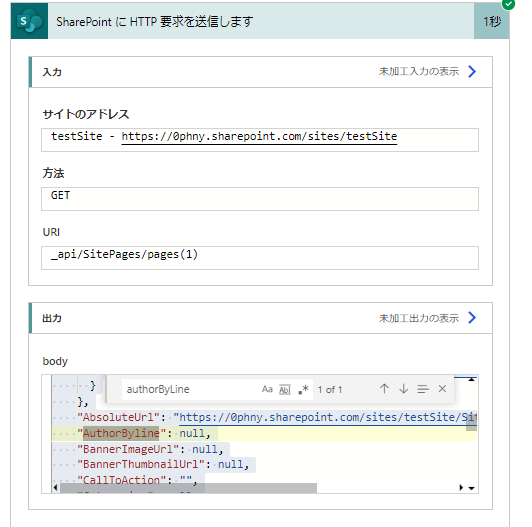The height and width of the screenshot is (527, 532).
Task: Open 未加工入力の表示 raw inputs link
Action: 419,72
